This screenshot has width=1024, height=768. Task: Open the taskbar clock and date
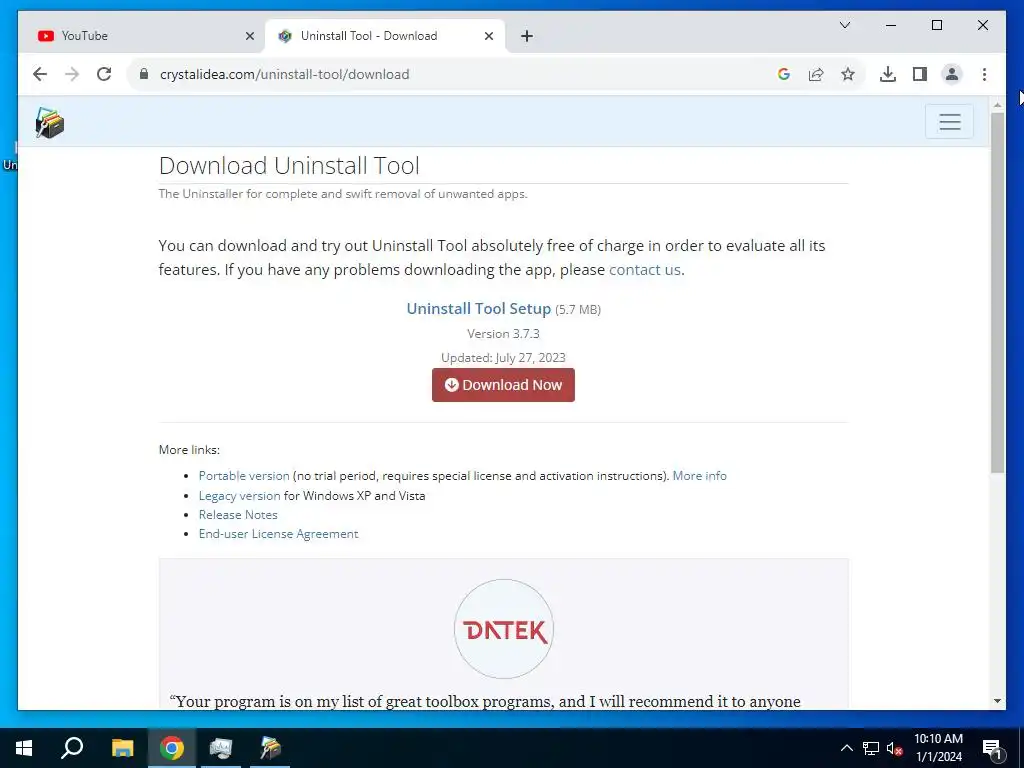[x=938, y=748]
